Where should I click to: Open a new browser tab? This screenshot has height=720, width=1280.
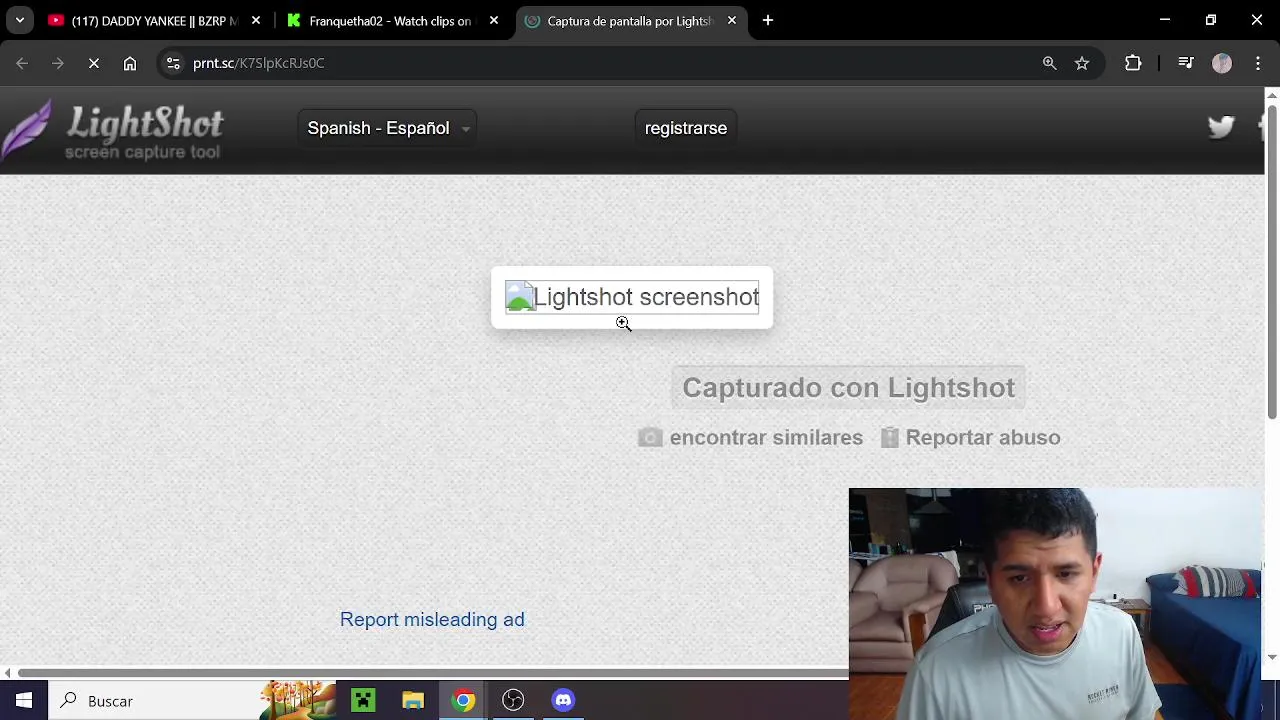coord(768,20)
